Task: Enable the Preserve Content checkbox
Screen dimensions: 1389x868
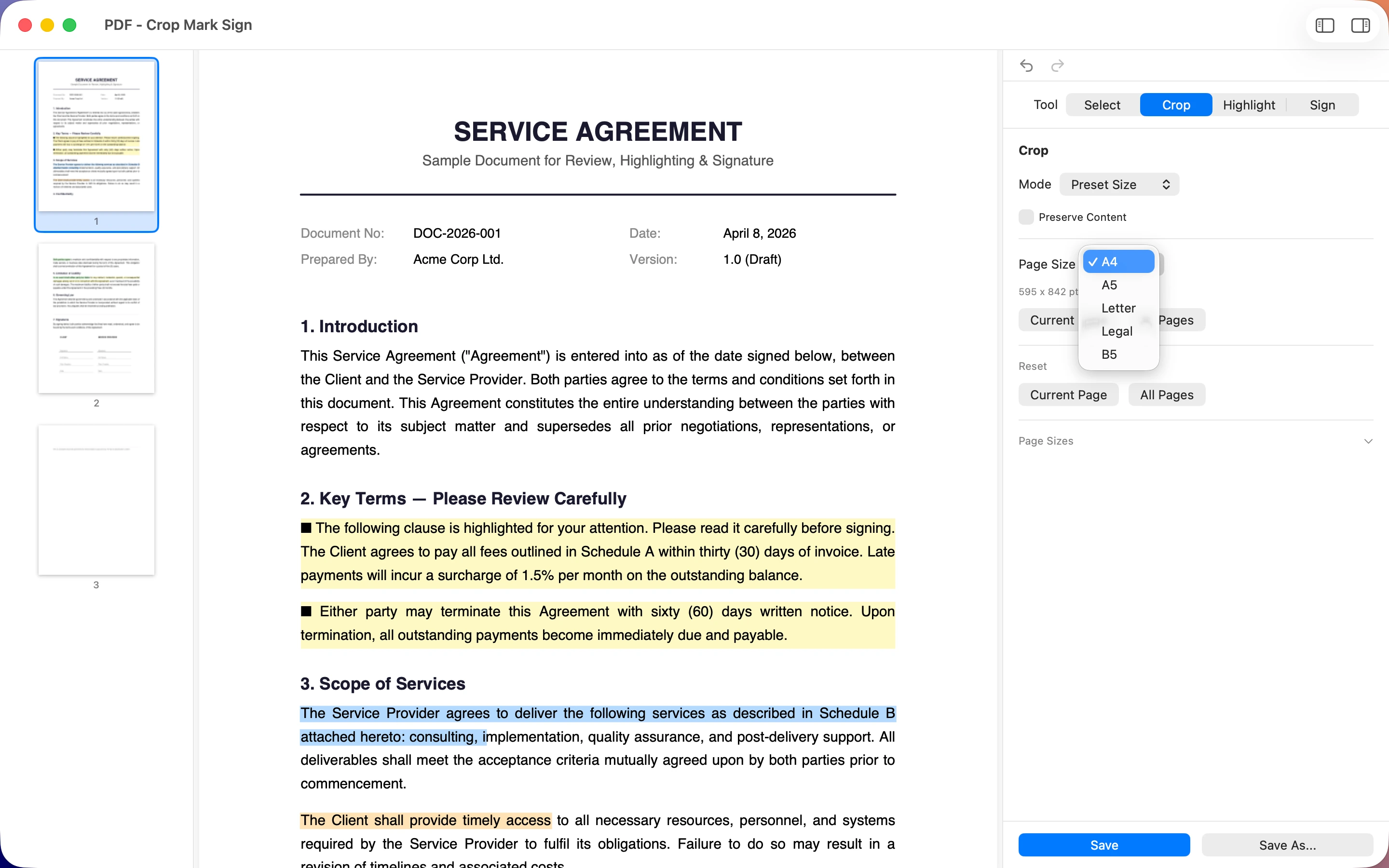Action: 1026,217
